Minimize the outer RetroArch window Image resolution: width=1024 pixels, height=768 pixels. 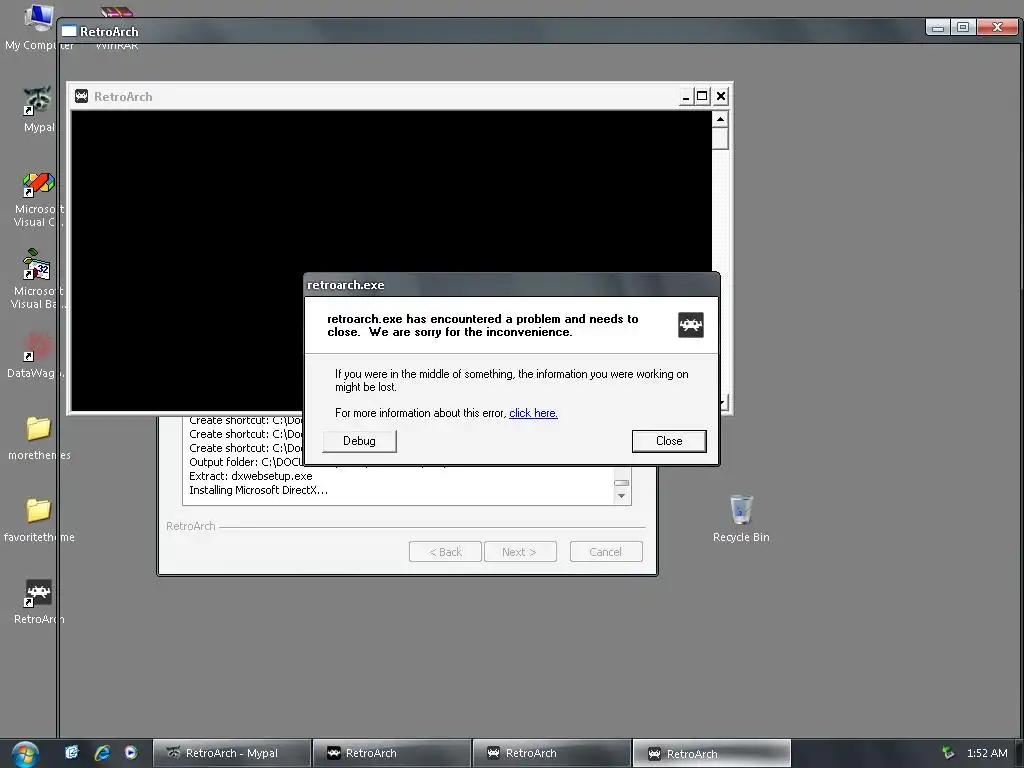938,27
